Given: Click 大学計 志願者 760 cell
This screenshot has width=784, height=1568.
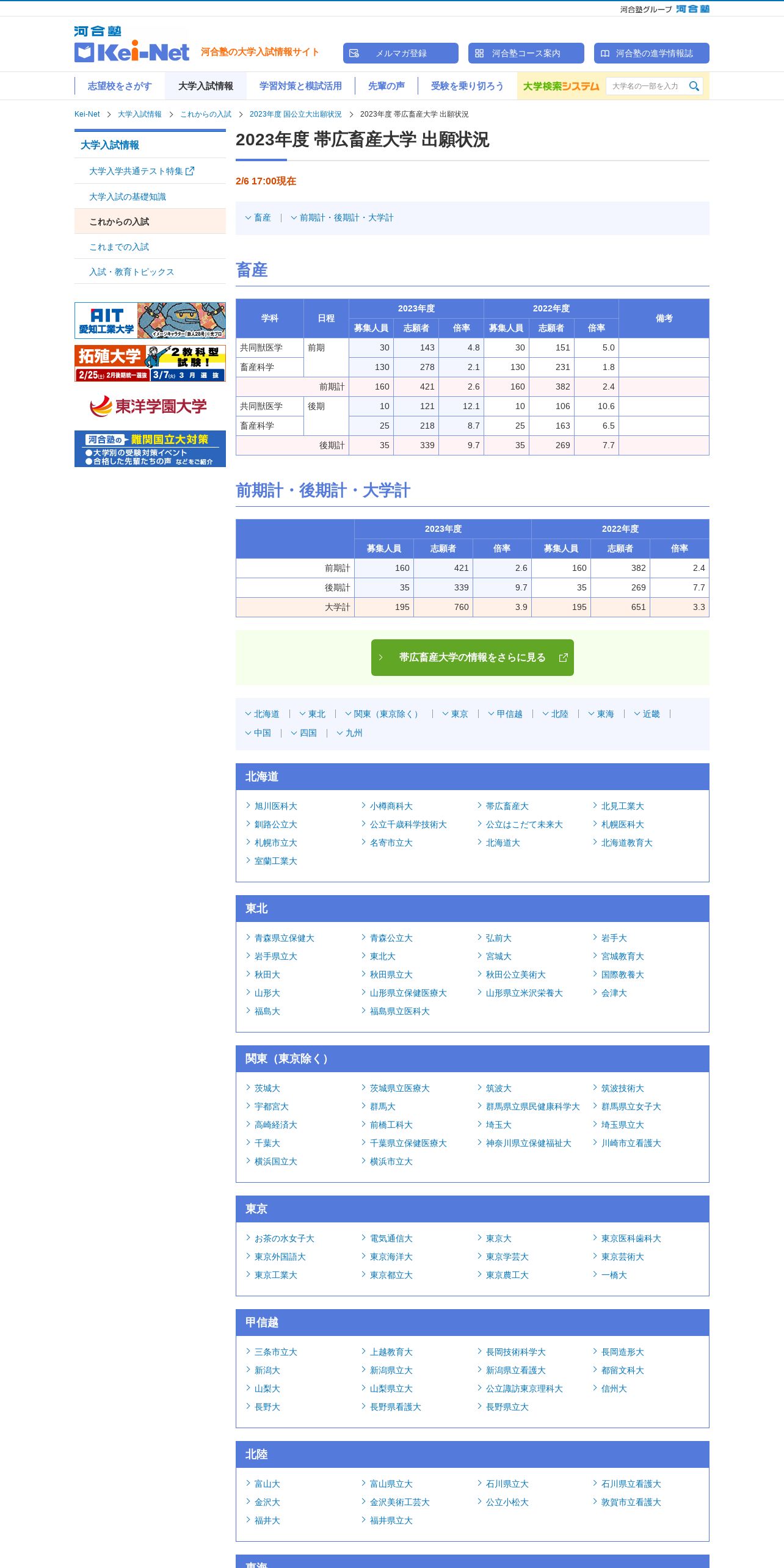Looking at the screenshot, I should [x=443, y=607].
